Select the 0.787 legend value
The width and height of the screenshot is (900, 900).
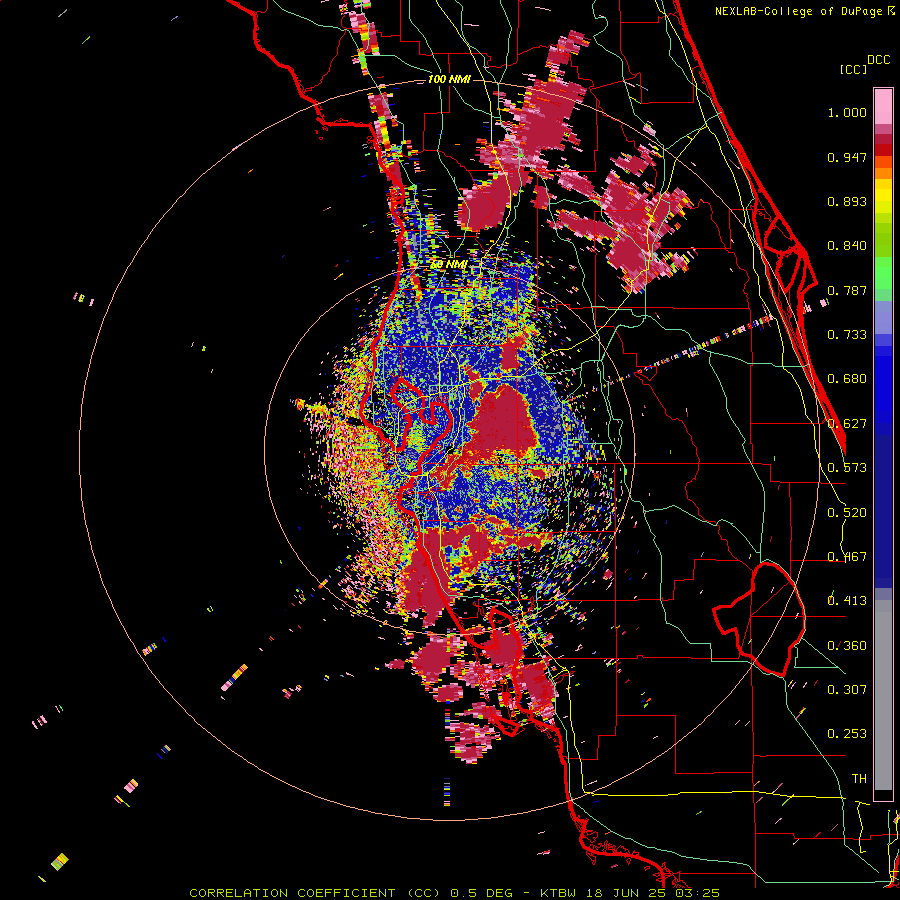(x=847, y=290)
